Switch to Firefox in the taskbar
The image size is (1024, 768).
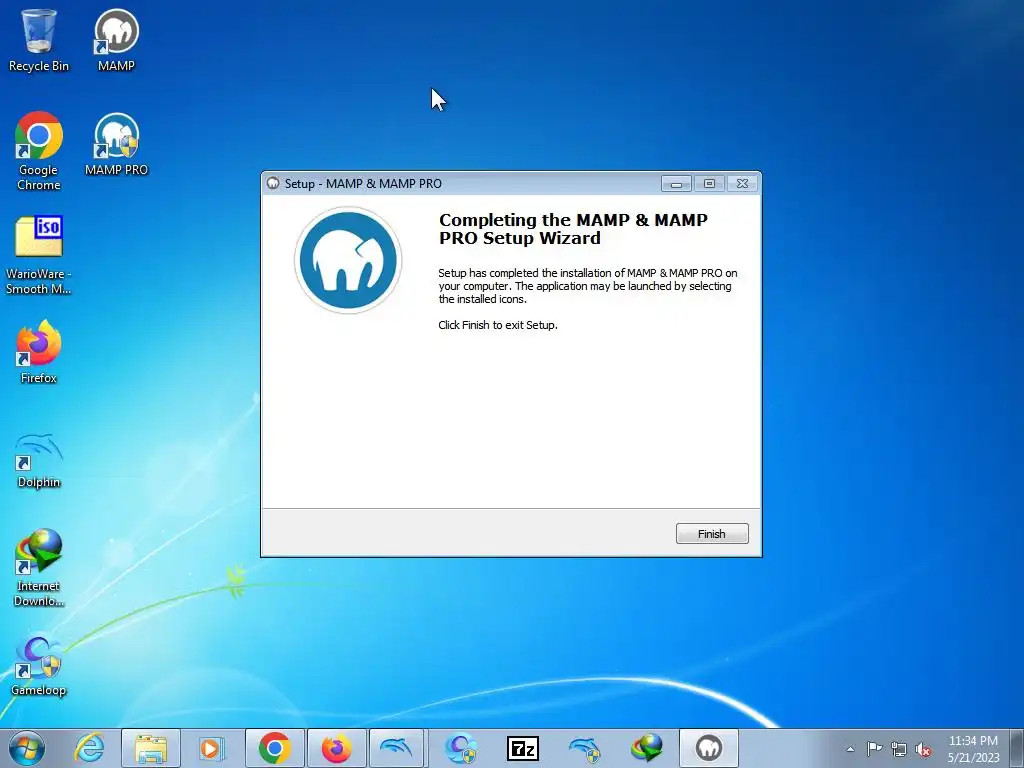(336, 748)
